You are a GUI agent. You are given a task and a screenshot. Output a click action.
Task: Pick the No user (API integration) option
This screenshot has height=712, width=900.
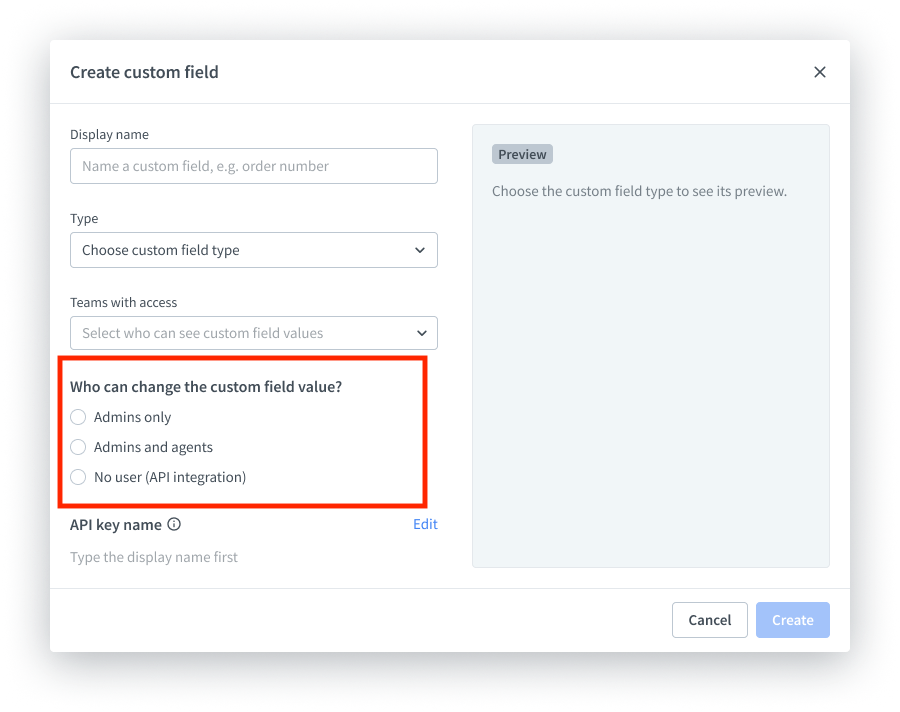[x=78, y=477]
